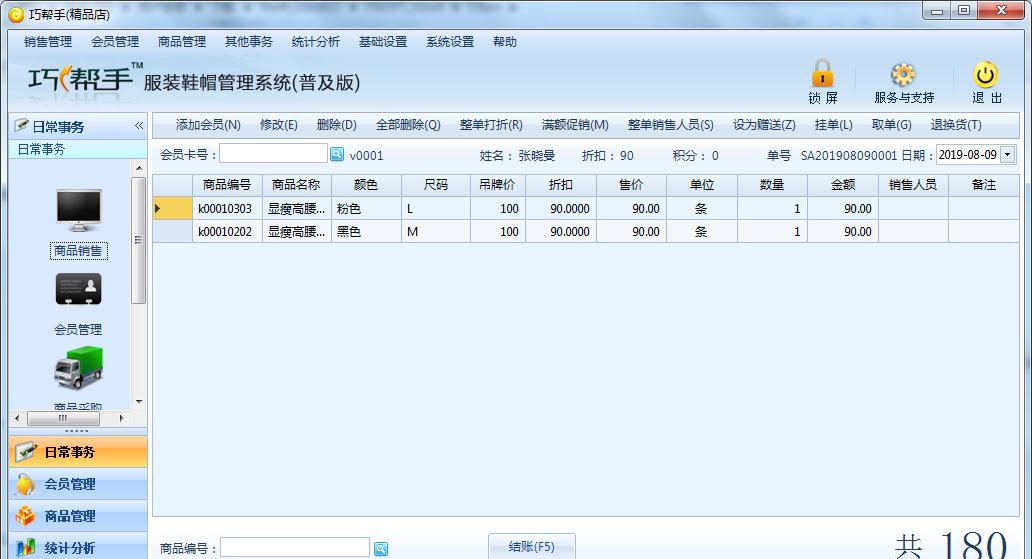Click the 统计分析 chart icon
This screenshot has width=1032, height=559.
pos(25,547)
